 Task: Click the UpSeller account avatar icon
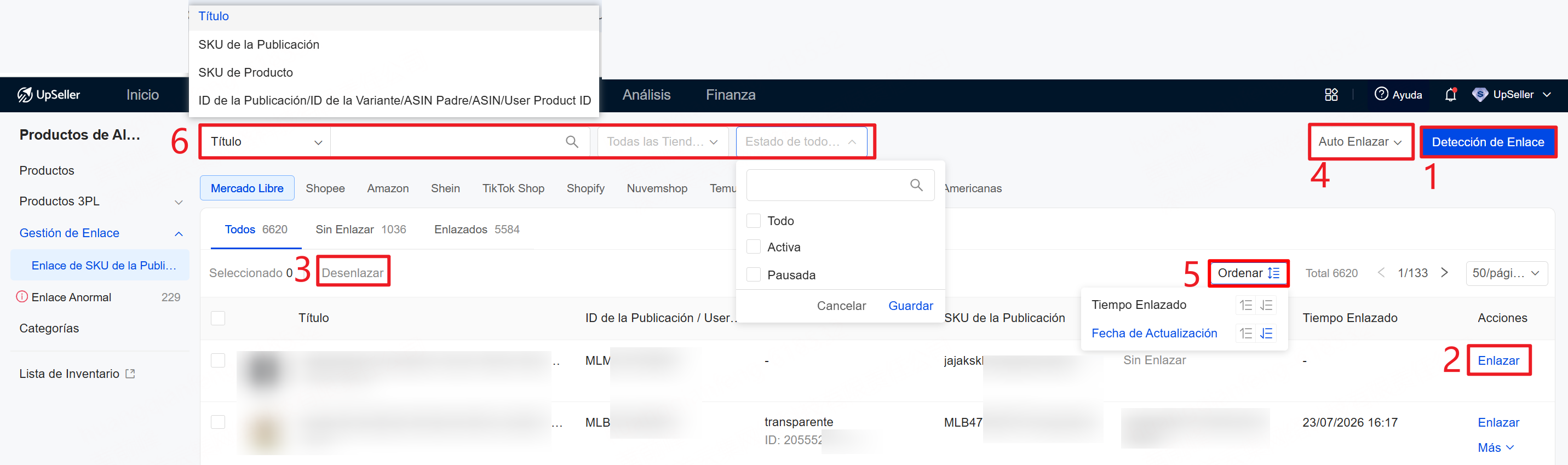pyautogui.click(x=1480, y=94)
